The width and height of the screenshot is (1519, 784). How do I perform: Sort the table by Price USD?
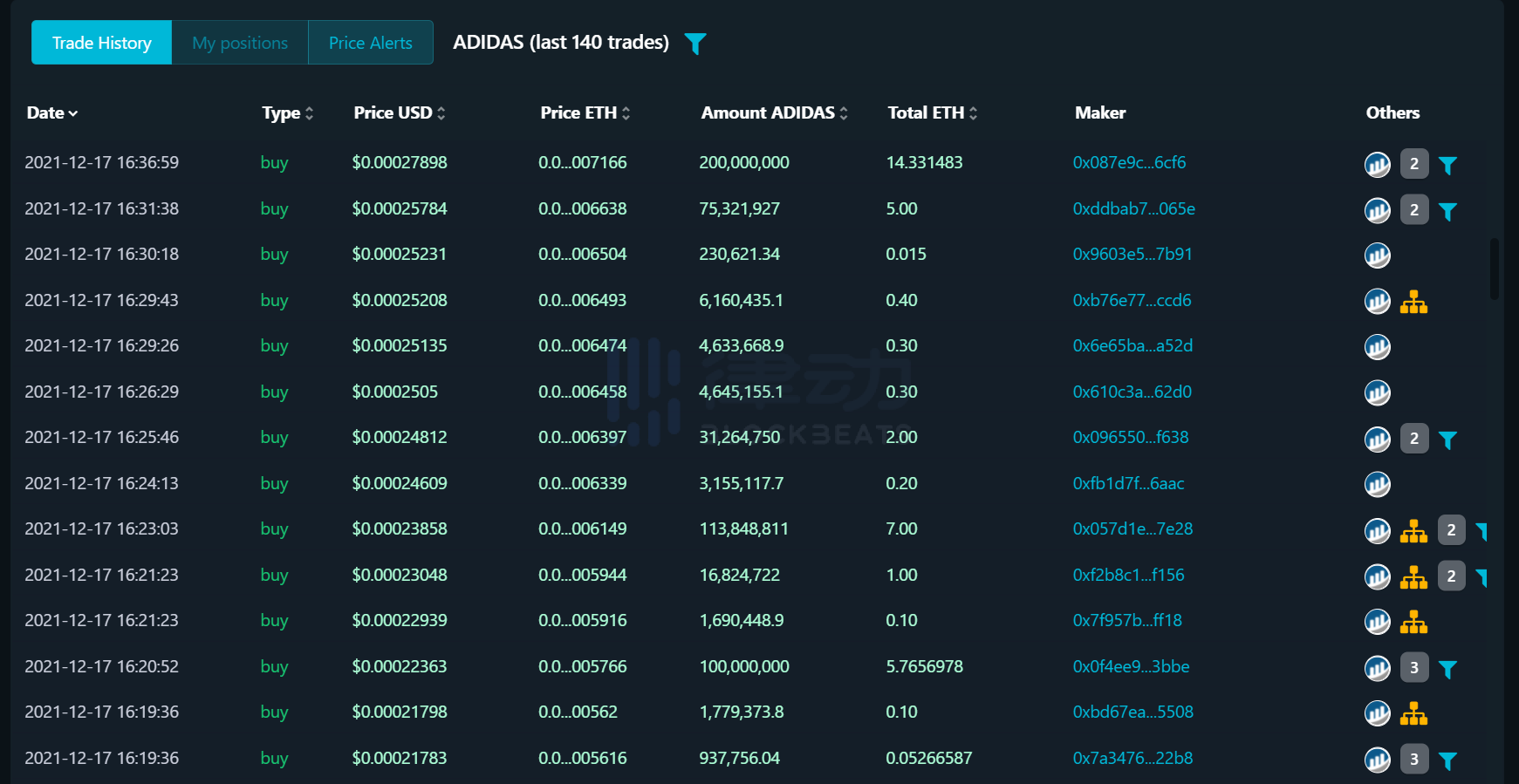click(399, 113)
